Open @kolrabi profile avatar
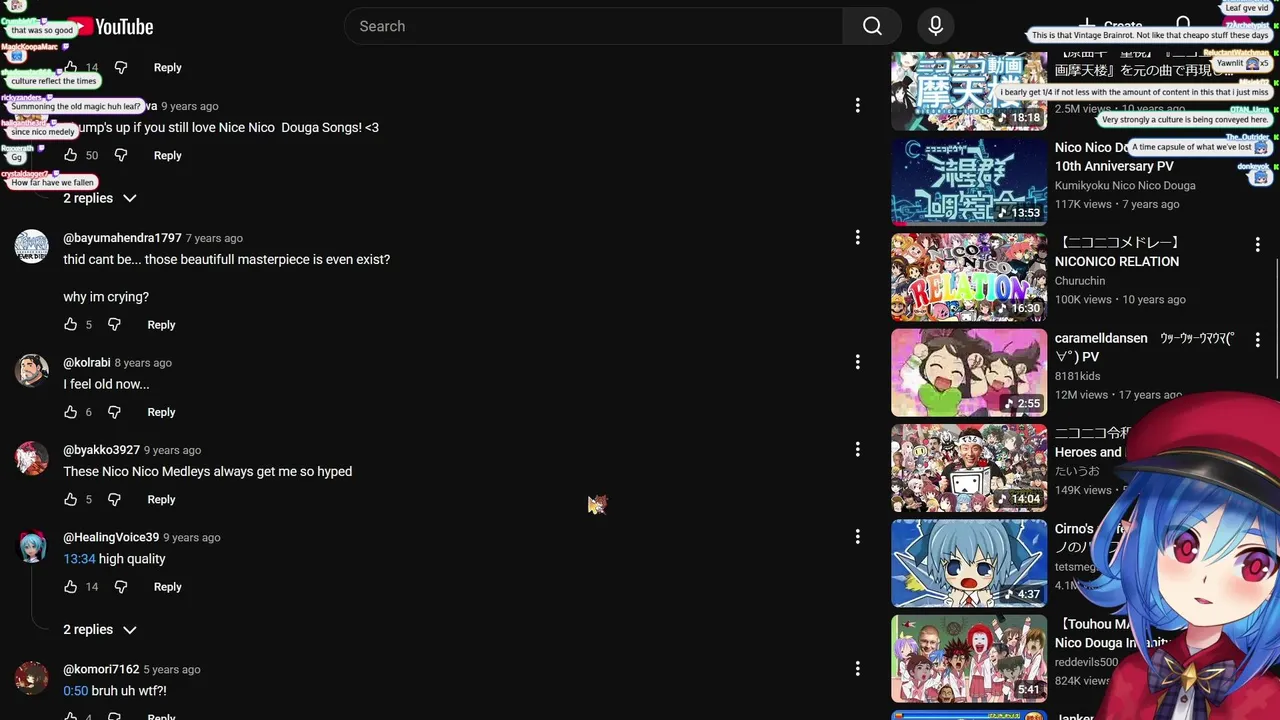1280x720 pixels. pos(31,369)
